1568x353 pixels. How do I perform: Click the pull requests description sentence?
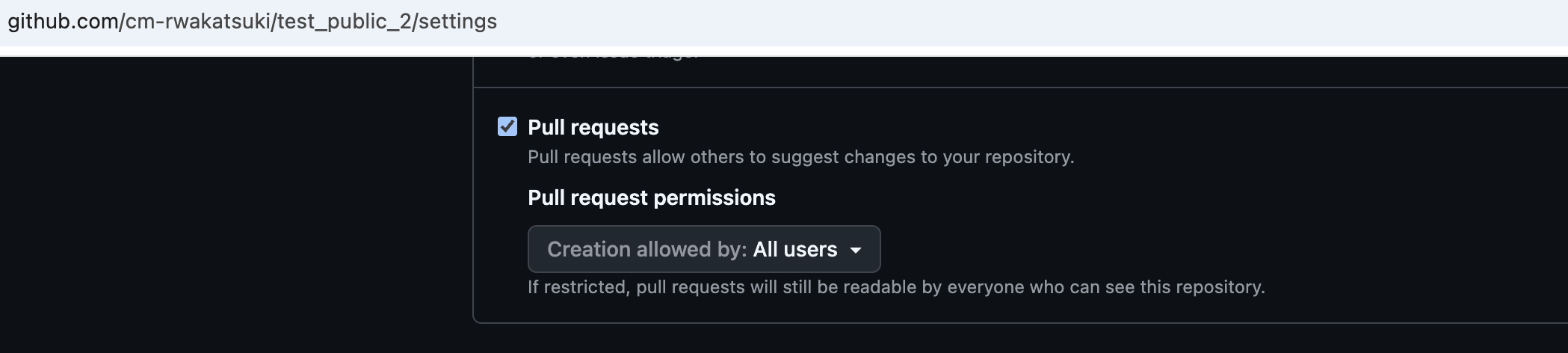tap(800, 157)
